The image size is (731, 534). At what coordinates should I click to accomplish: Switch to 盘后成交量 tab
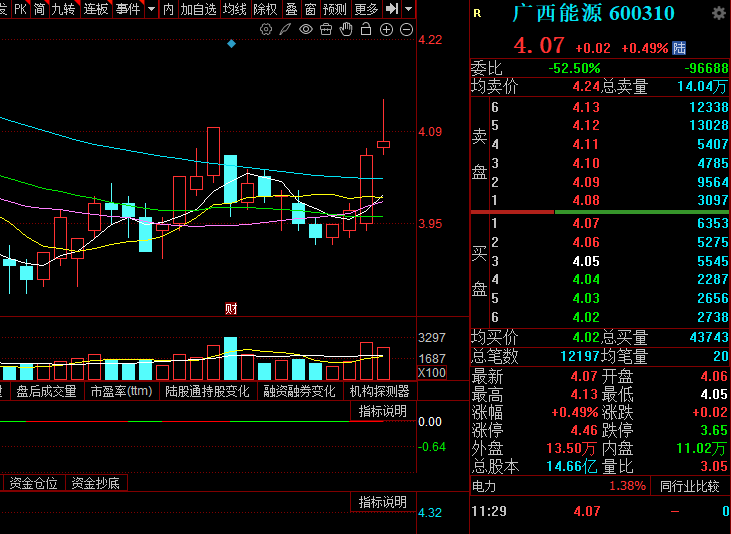pos(47,391)
